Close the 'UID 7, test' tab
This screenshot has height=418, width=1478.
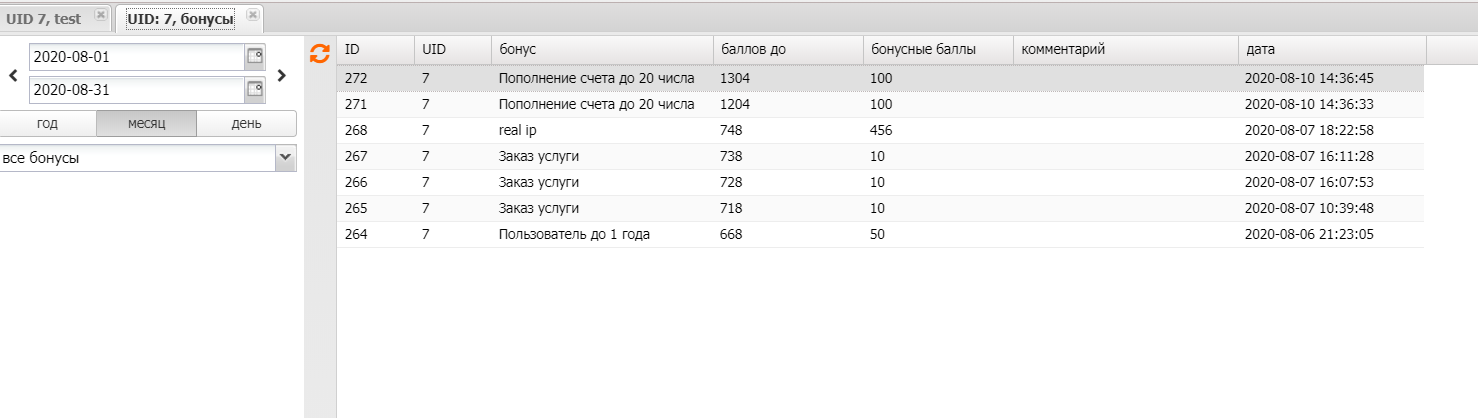point(100,15)
